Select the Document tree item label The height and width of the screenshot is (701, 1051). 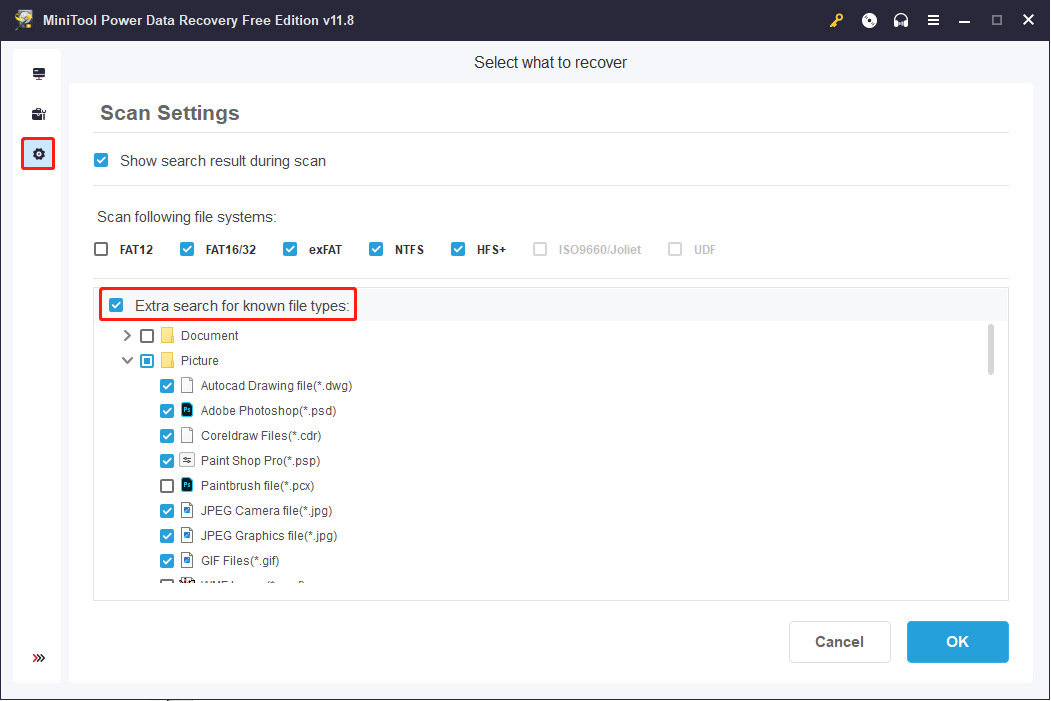[x=210, y=335]
